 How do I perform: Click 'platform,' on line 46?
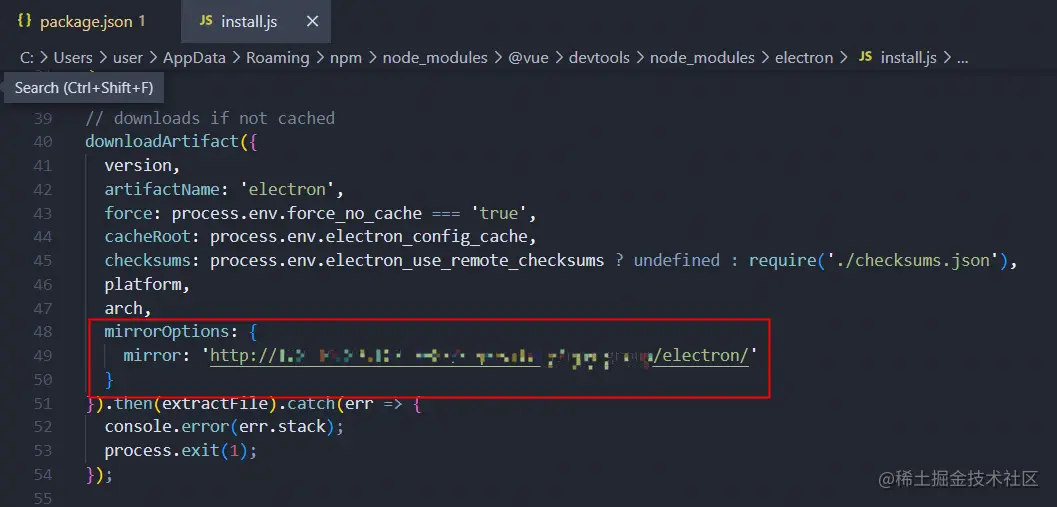[x=147, y=285]
